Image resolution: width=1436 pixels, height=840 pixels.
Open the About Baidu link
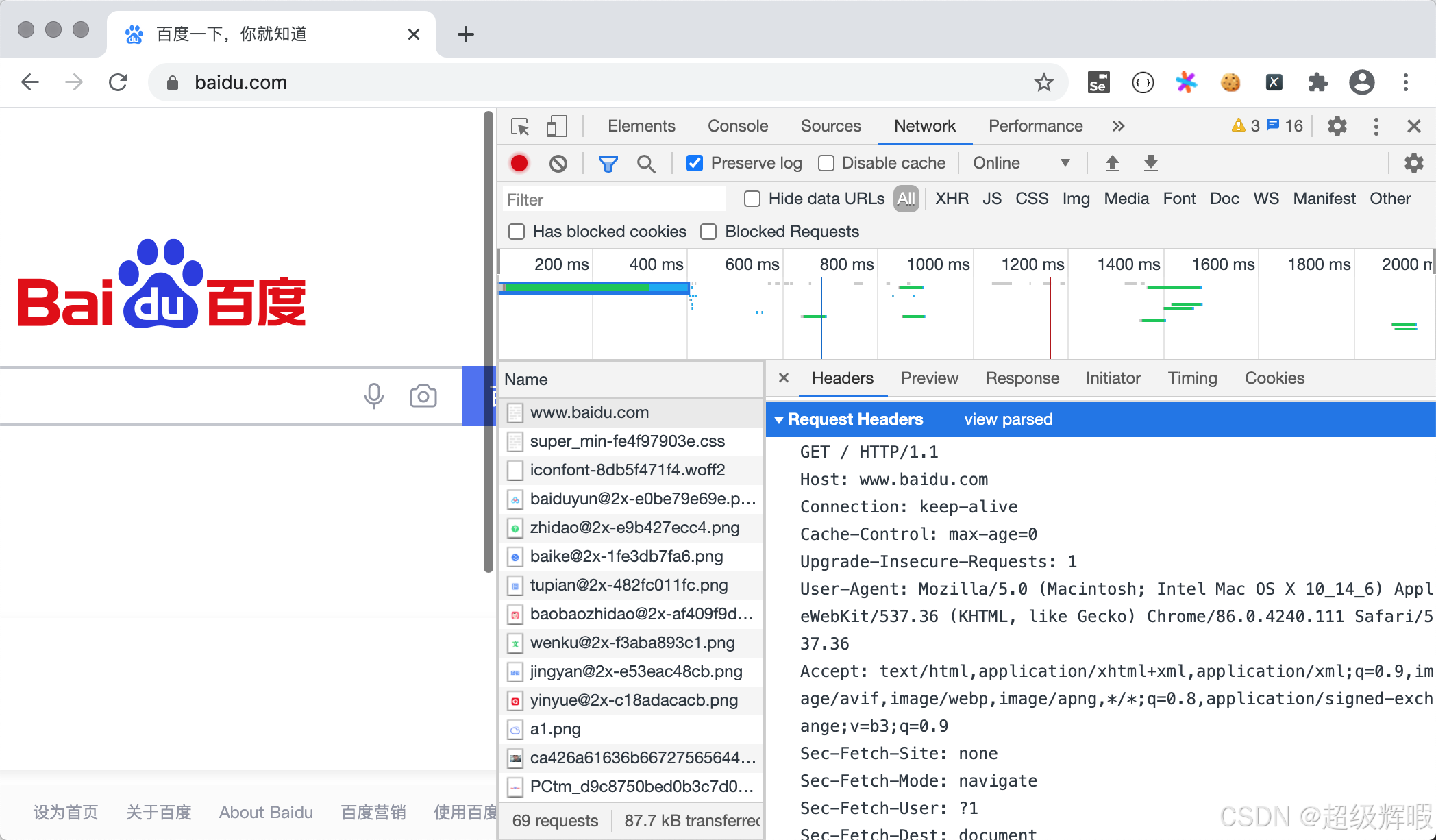[x=266, y=812]
